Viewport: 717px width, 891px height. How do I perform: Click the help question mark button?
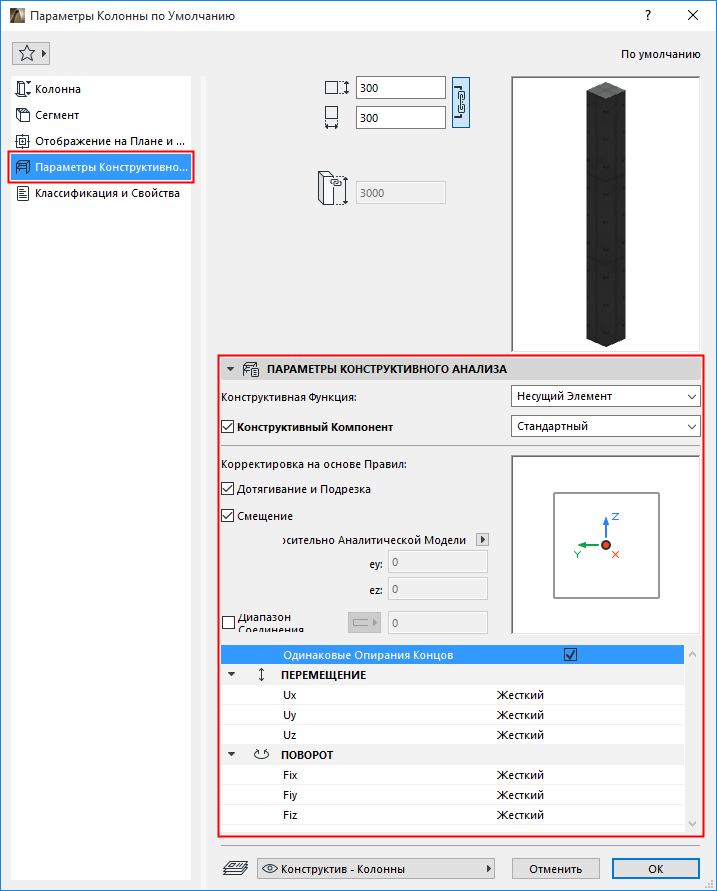(648, 15)
